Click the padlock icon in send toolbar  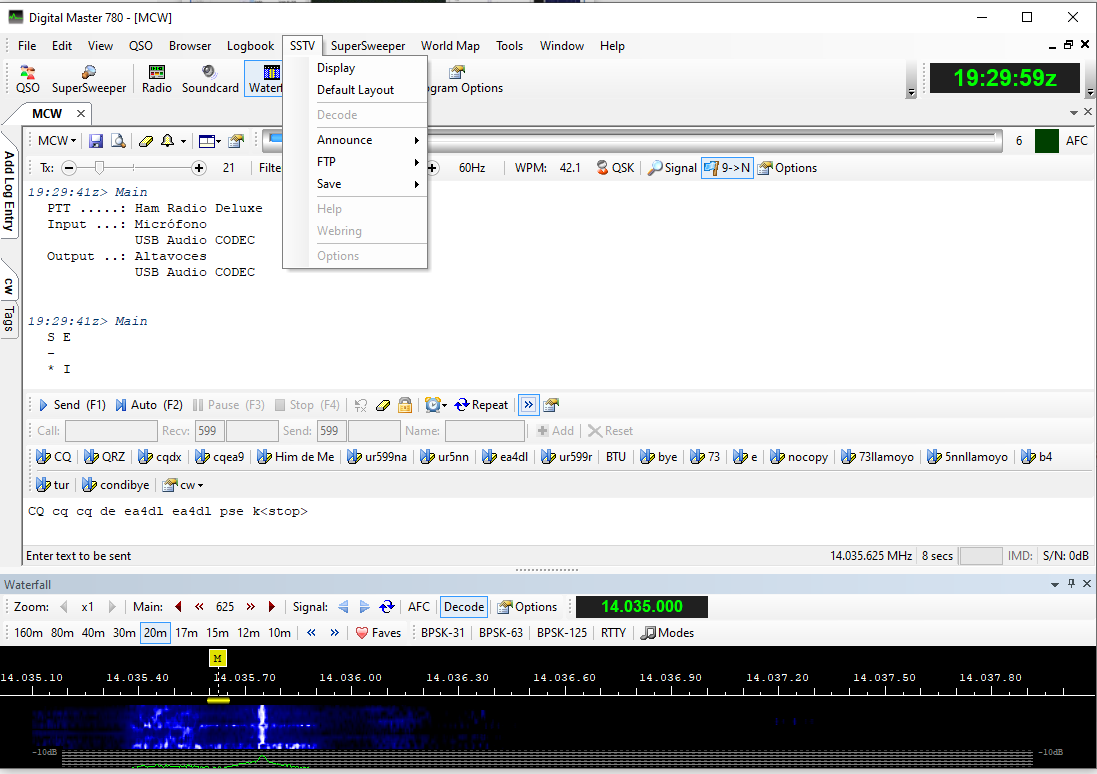point(405,405)
